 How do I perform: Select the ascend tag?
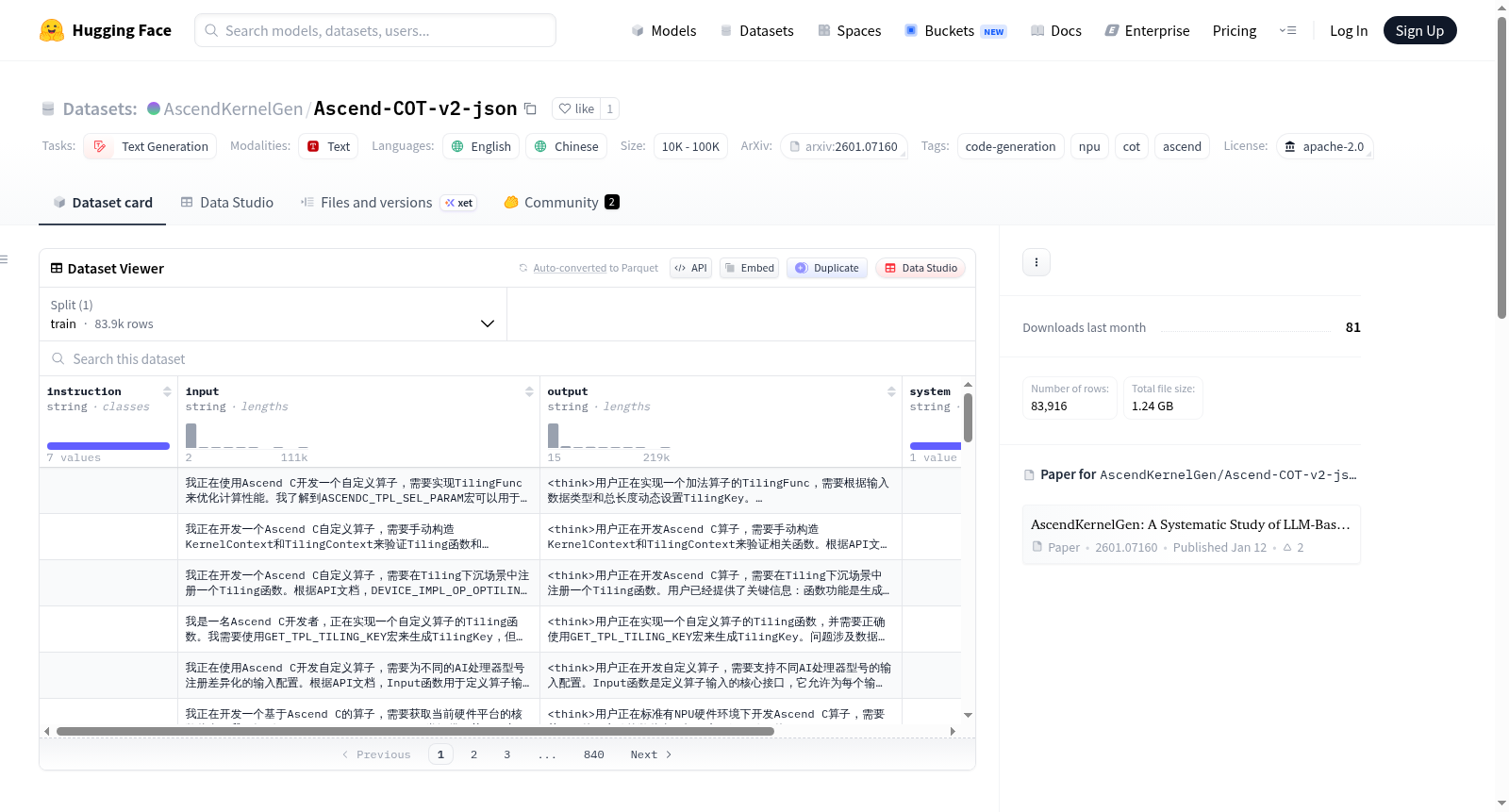[1182, 146]
